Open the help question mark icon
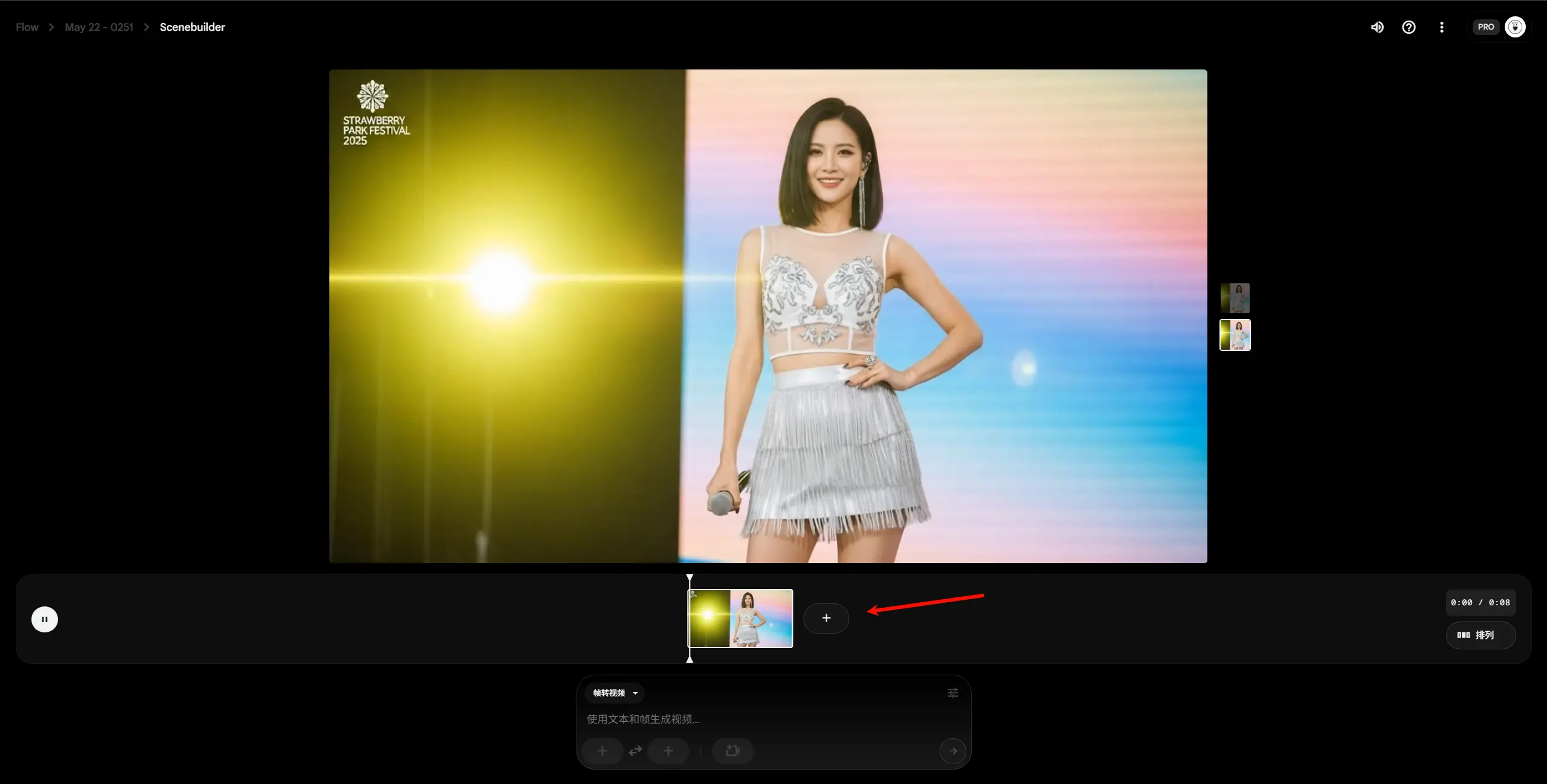The height and width of the screenshot is (784, 1547). pos(1409,27)
